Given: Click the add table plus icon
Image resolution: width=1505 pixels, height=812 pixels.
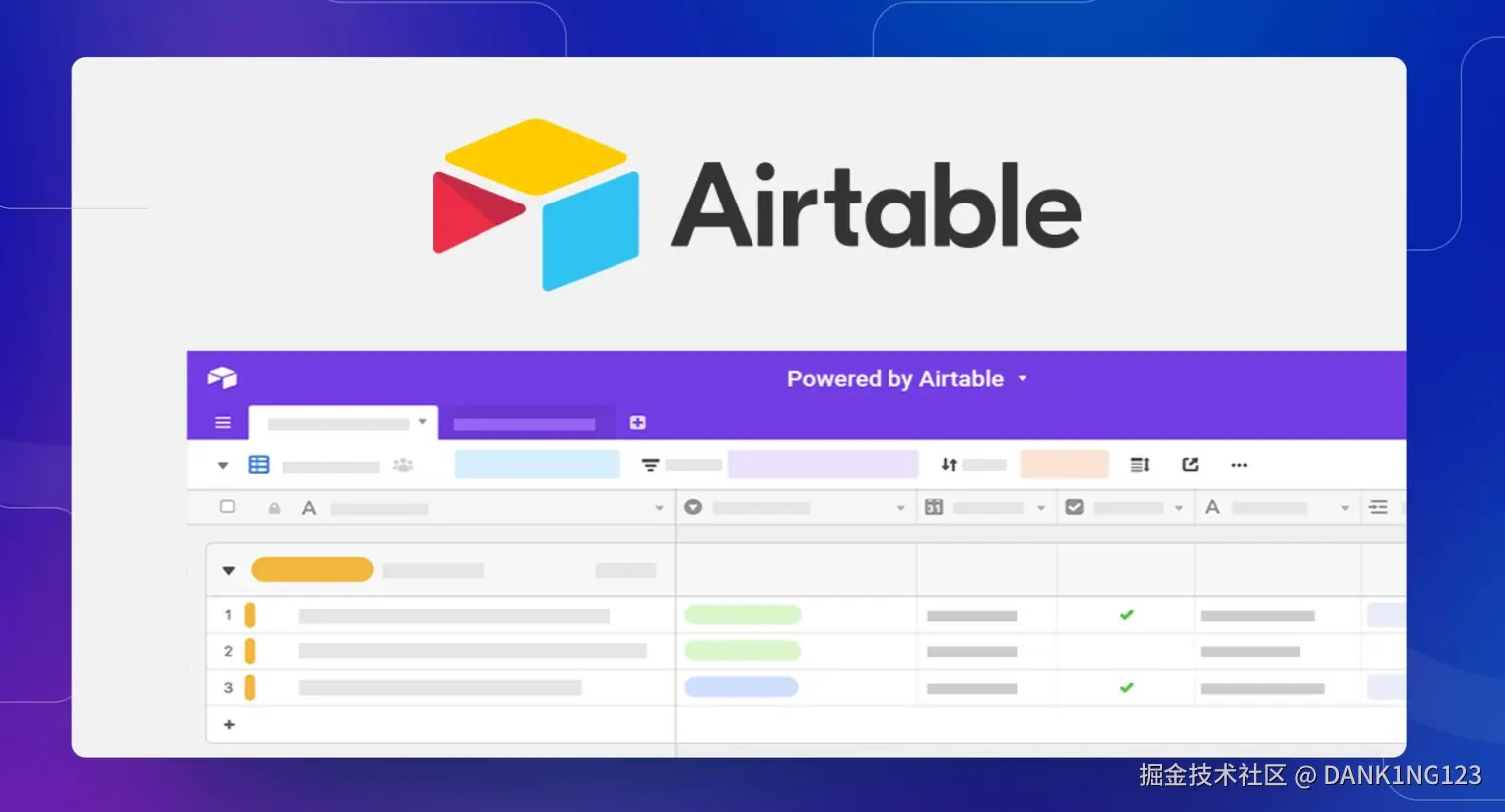Looking at the screenshot, I should (x=638, y=423).
